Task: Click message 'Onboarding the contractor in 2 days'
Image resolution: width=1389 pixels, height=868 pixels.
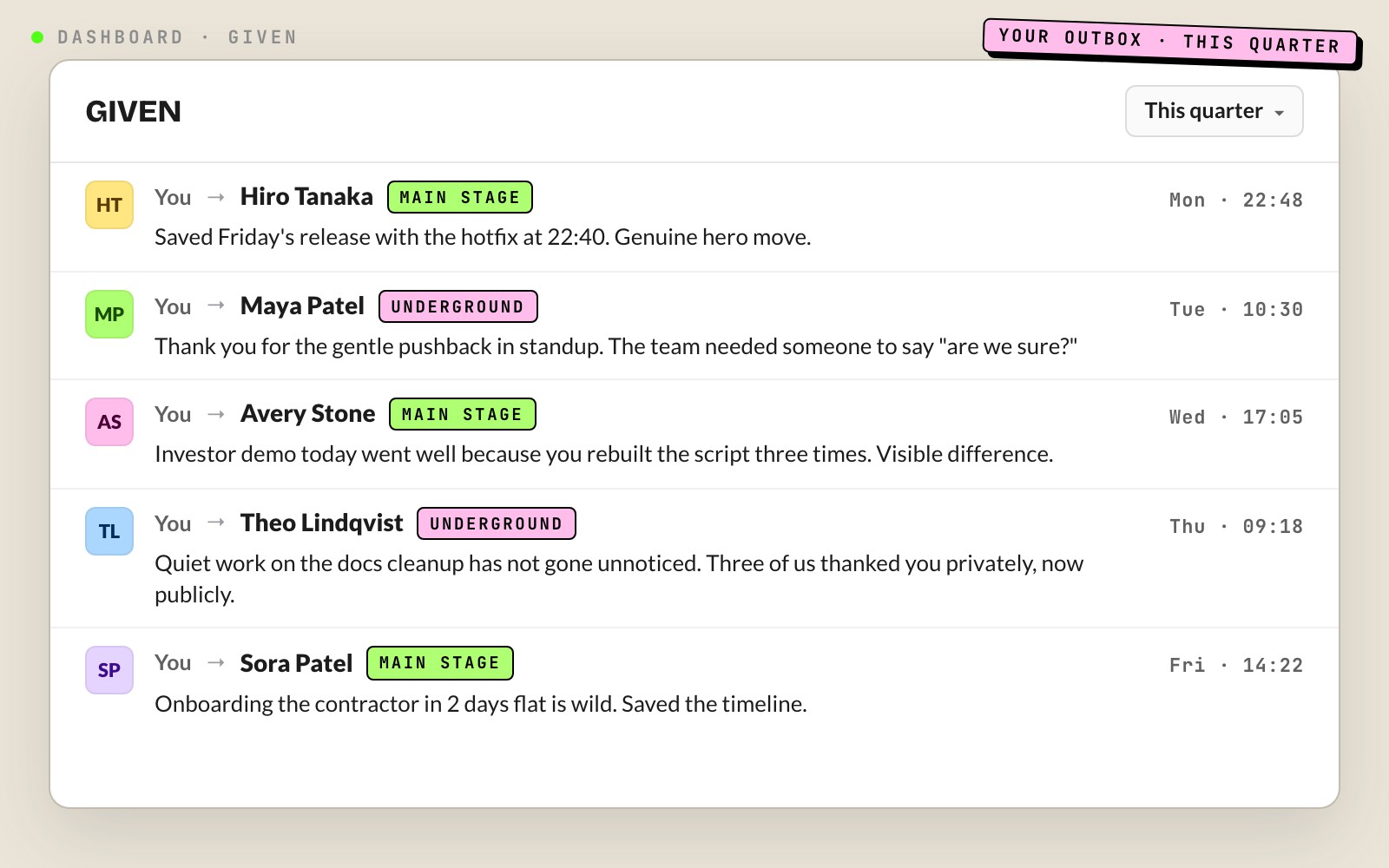Action: click(481, 704)
